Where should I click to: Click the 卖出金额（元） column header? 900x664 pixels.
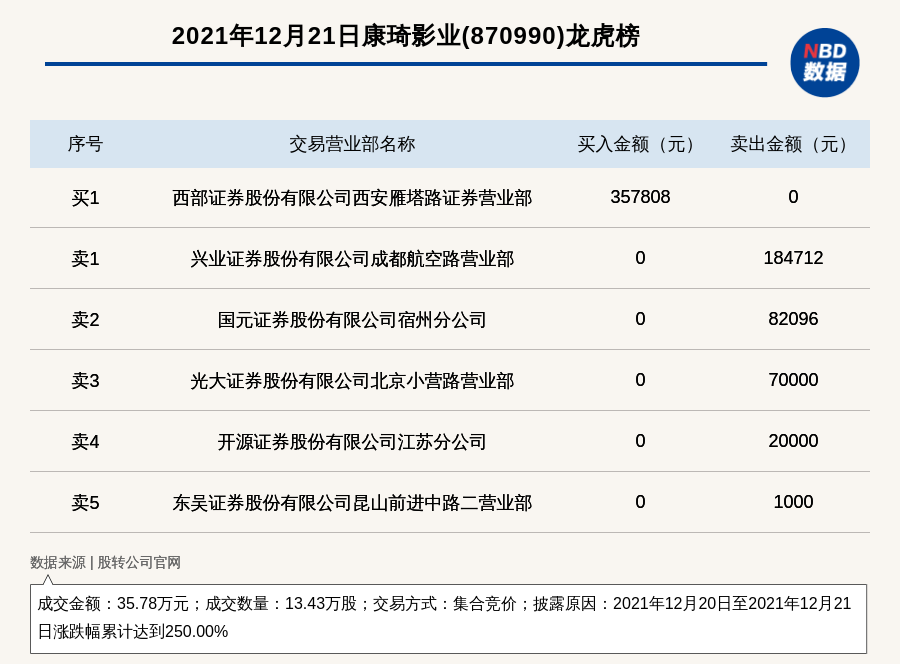[x=792, y=144]
